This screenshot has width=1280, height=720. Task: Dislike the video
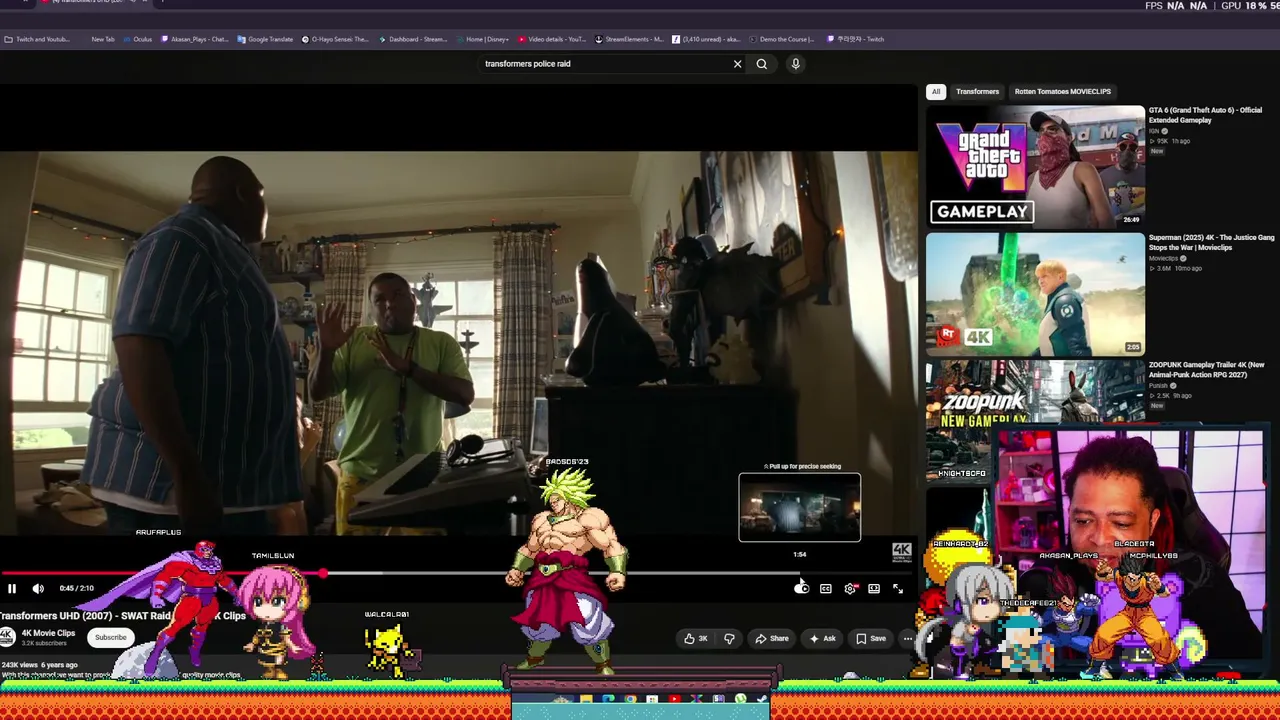click(729, 638)
